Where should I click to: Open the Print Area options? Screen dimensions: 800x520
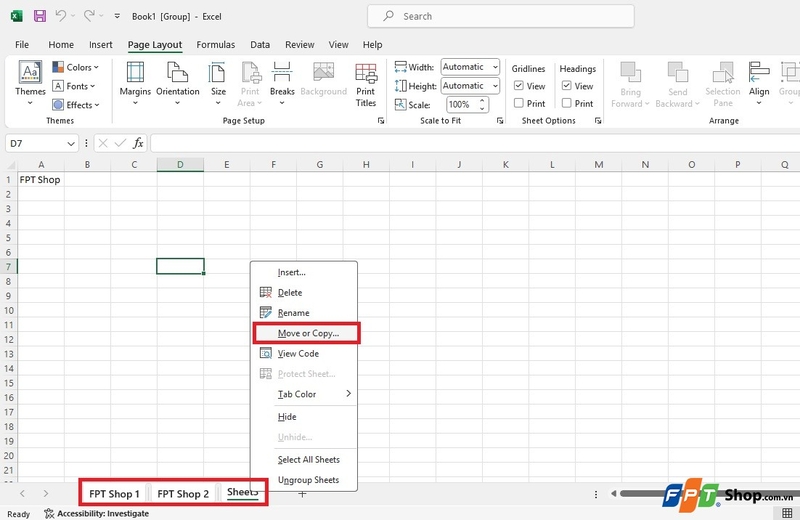point(250,84)
